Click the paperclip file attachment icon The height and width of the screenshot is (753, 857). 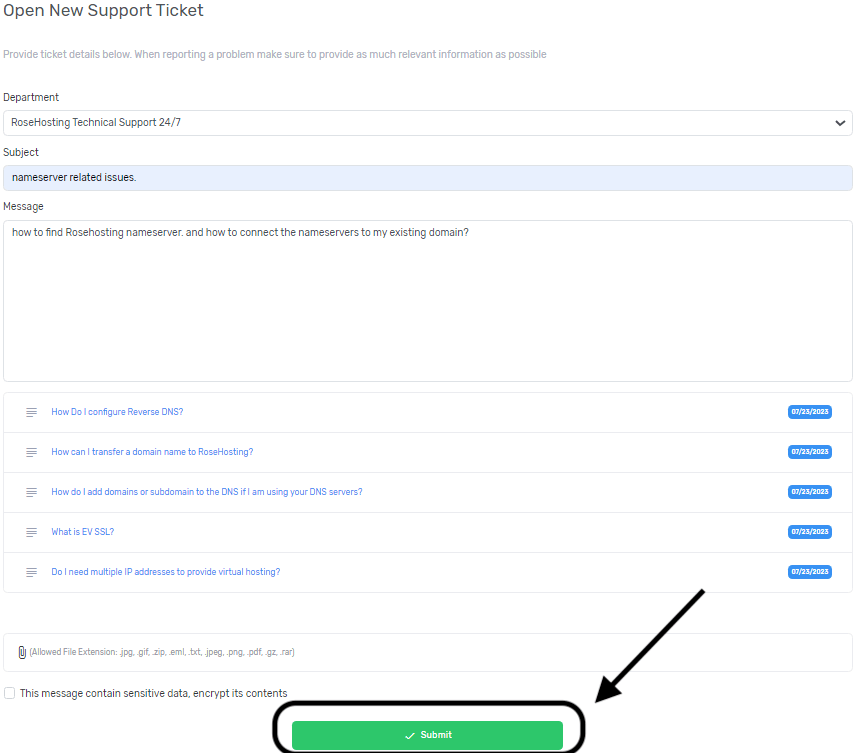coord(21,652)
